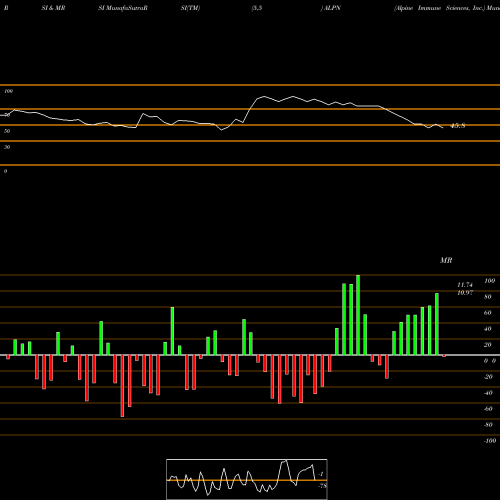Click the MR right-axis label 40
This screenshot has height=500, width=500.
[x=488, y=329]
